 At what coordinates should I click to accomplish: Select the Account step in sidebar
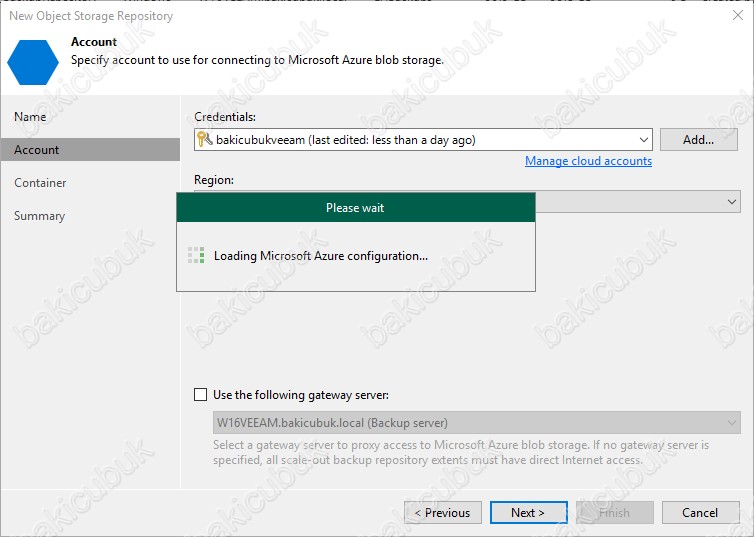pyautogui.click(x=90, y=150)
